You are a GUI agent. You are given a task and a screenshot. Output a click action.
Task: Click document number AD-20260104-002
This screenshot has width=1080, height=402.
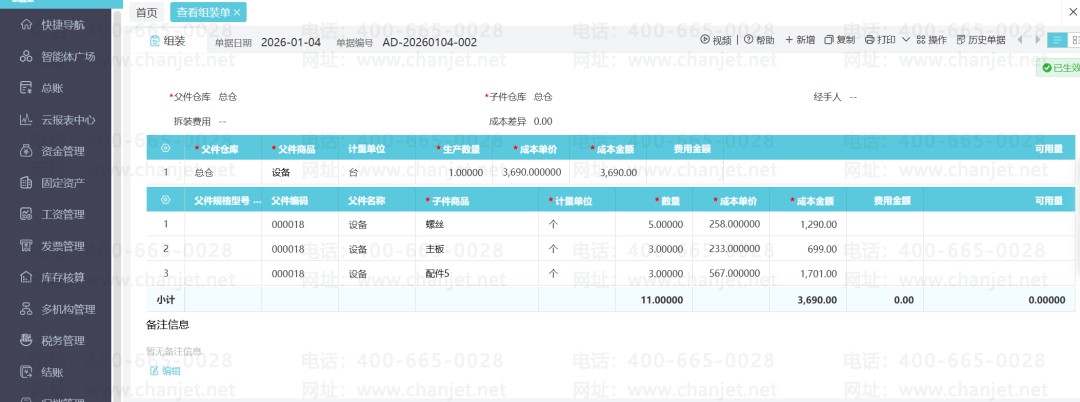[430, 42]
